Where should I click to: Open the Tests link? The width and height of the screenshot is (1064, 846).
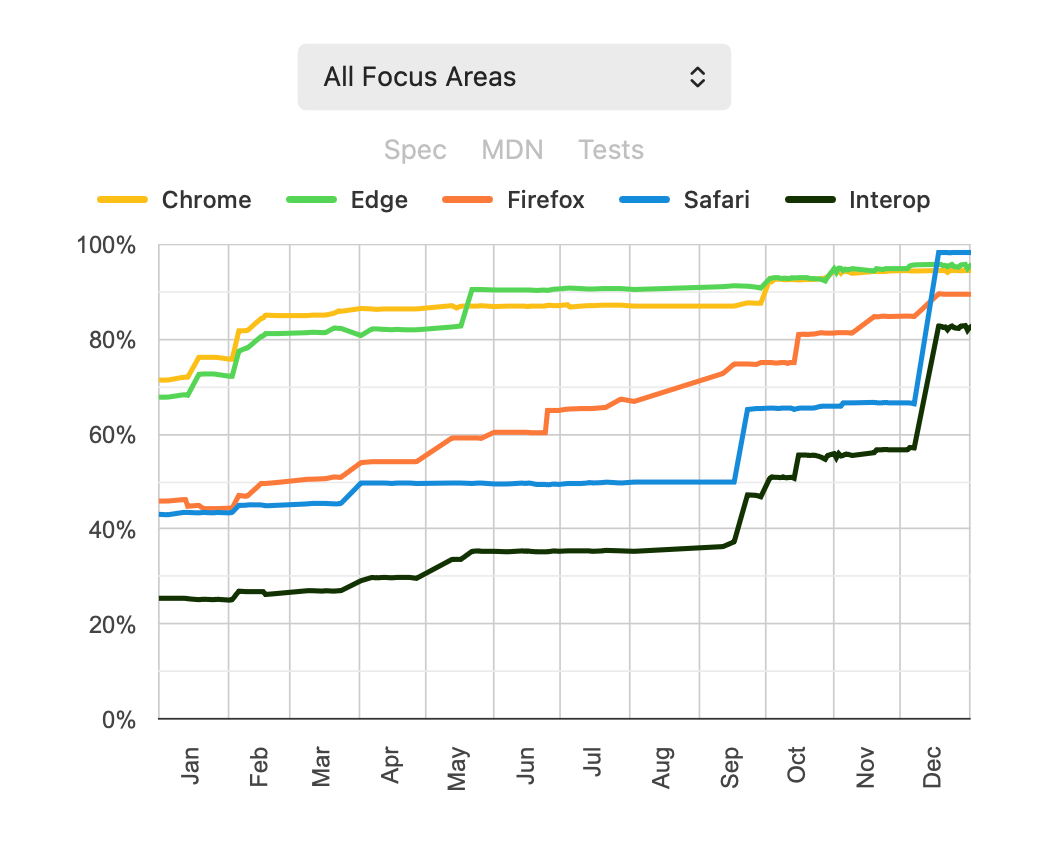pyautogui.click(x=611, y=150)
